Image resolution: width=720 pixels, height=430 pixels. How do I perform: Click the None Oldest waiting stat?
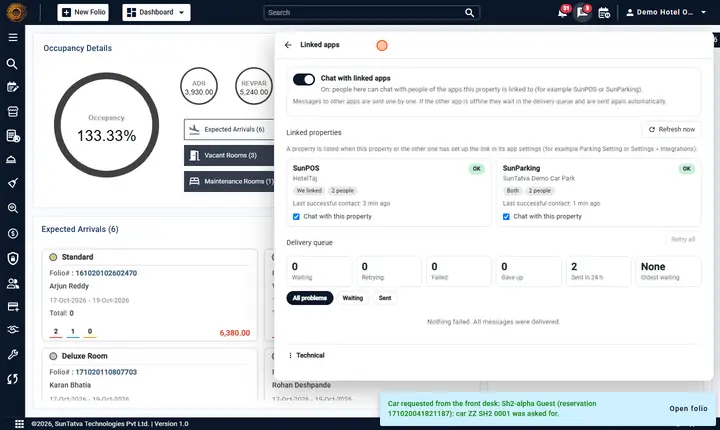click(x=669, y=272)
